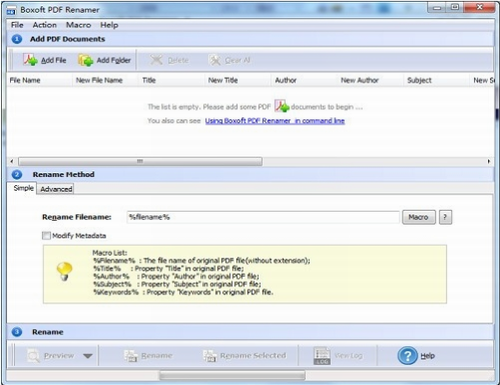This screenshot has height=385, width=500.
Task: Open the View Log icon
Action: pyautogui.click(x=322, y=356)
